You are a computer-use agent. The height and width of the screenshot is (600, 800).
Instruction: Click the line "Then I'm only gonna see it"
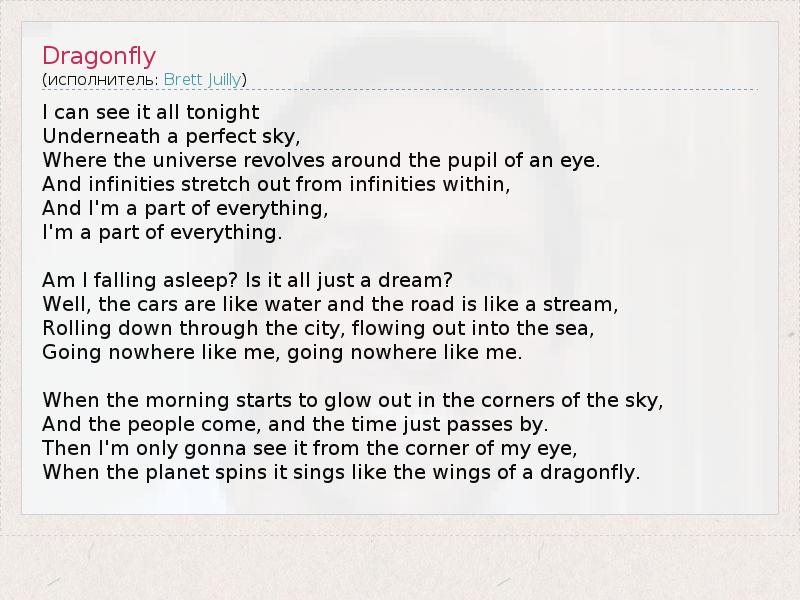coord(310,448)
